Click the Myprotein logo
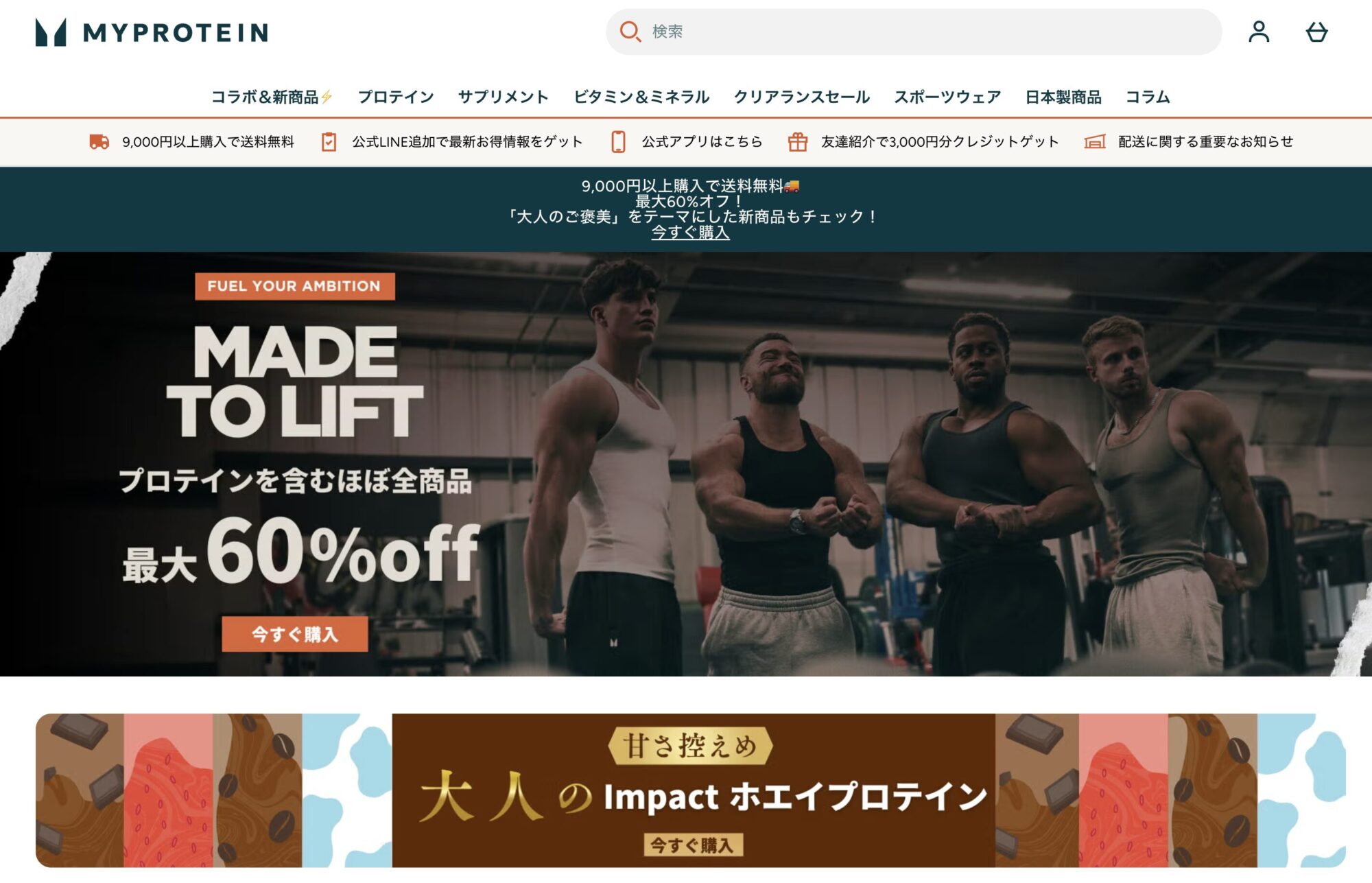This screenshot has width=1372, height=883. point(152,32)
